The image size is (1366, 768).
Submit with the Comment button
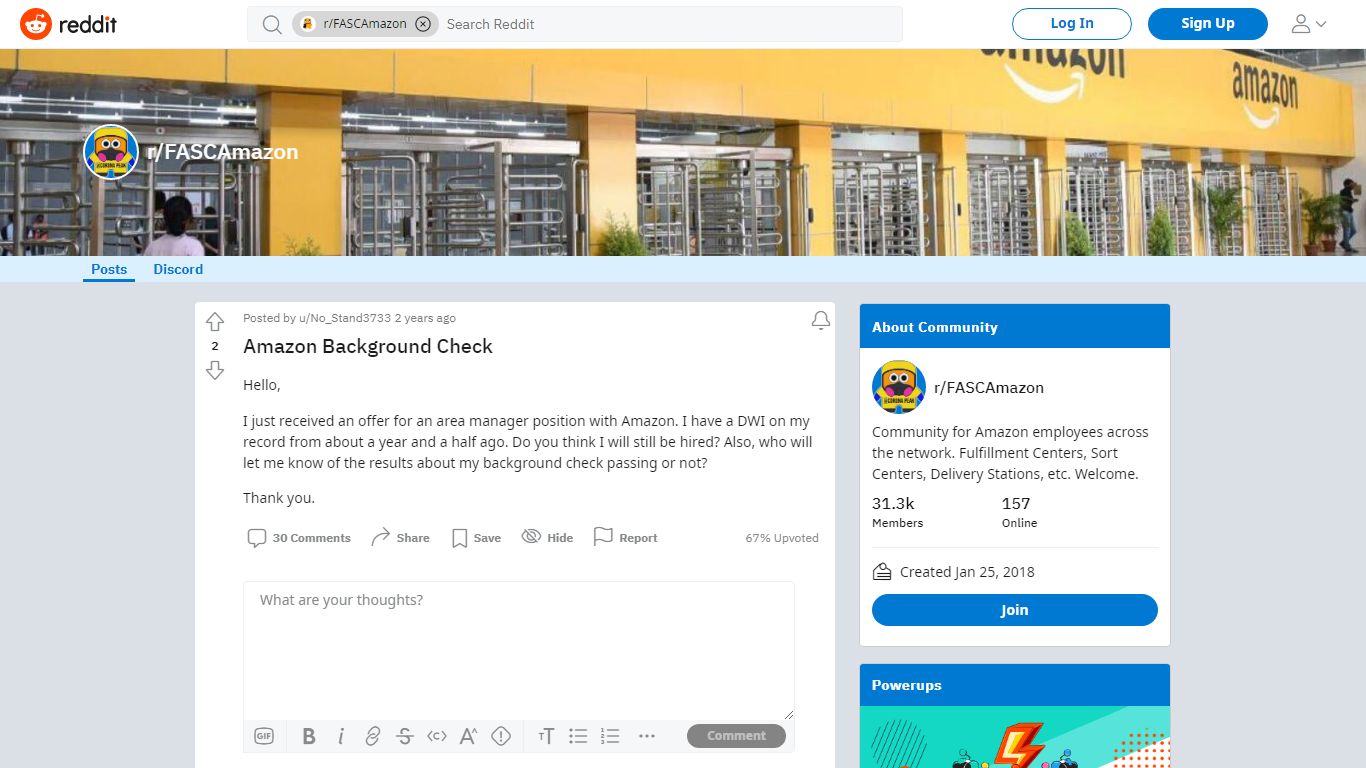[736, 736]
